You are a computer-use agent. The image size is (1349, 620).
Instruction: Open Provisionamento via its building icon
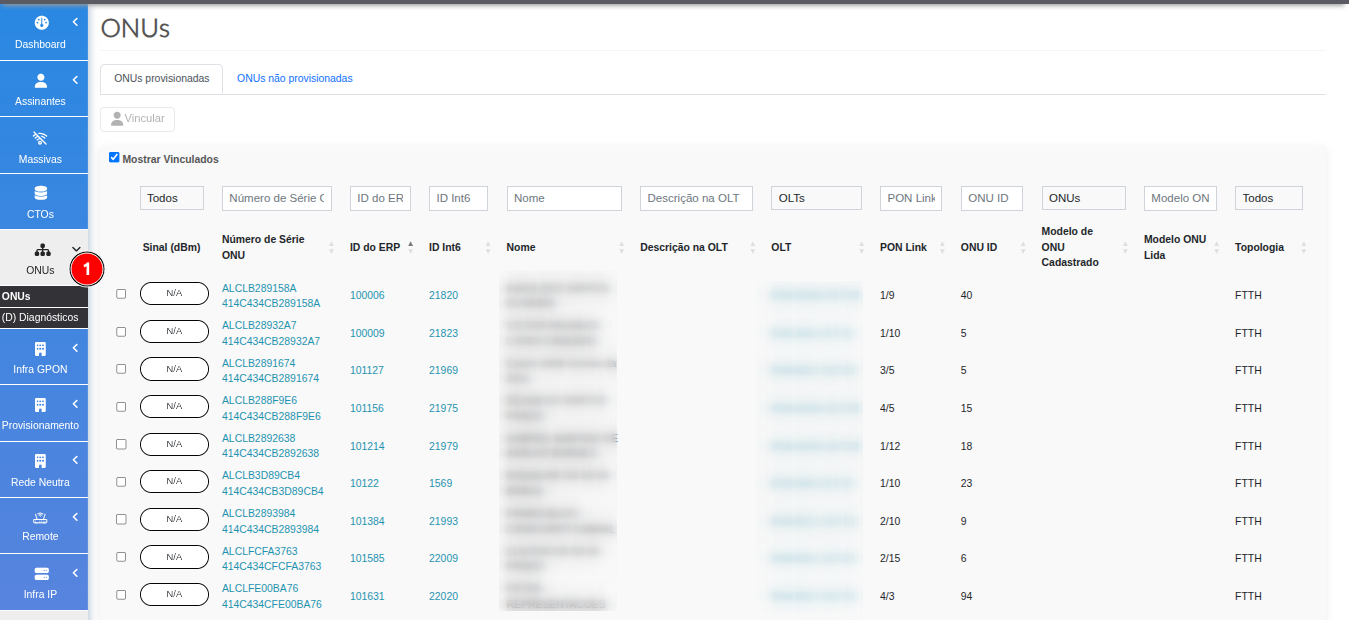click(41, 404)
